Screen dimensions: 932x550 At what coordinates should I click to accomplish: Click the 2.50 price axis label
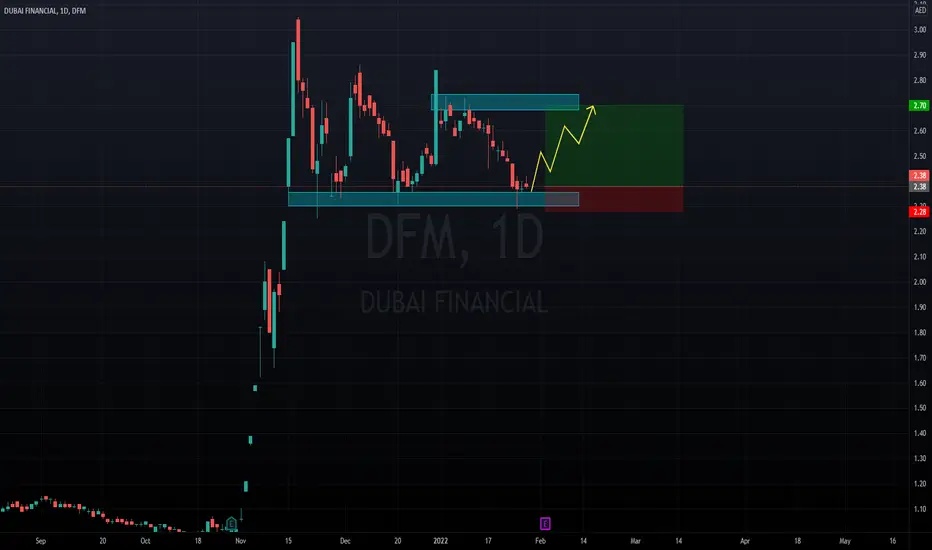click(x=920, y=156)
